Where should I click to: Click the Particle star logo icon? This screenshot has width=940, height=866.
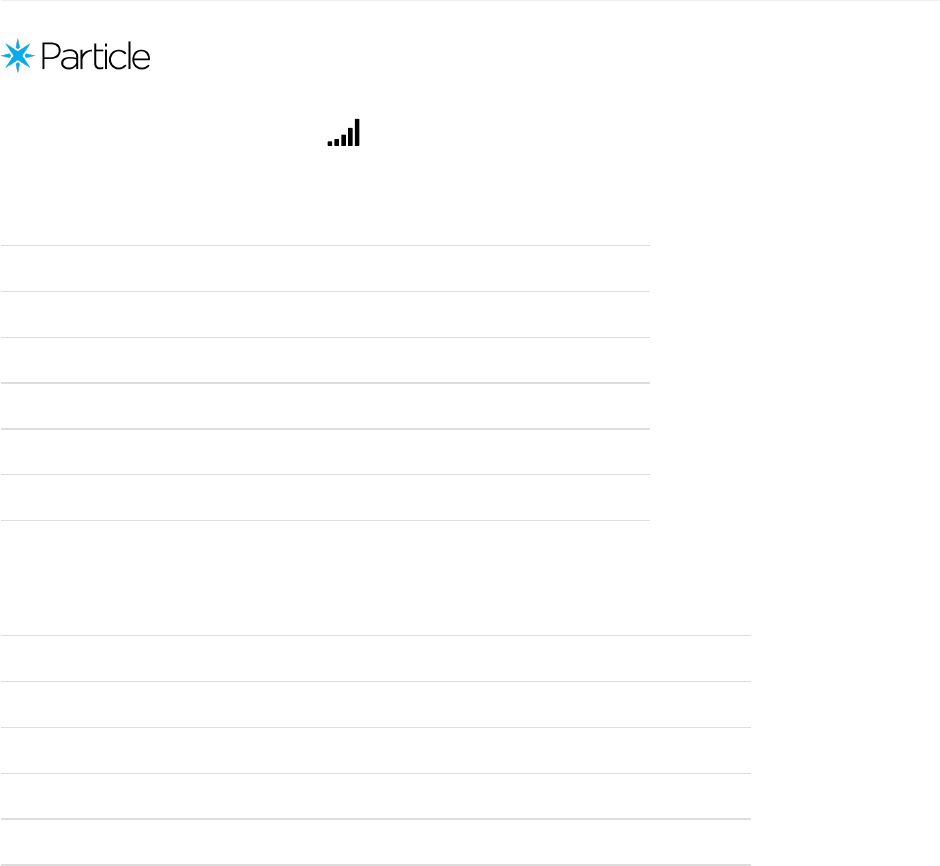(18, 56)
